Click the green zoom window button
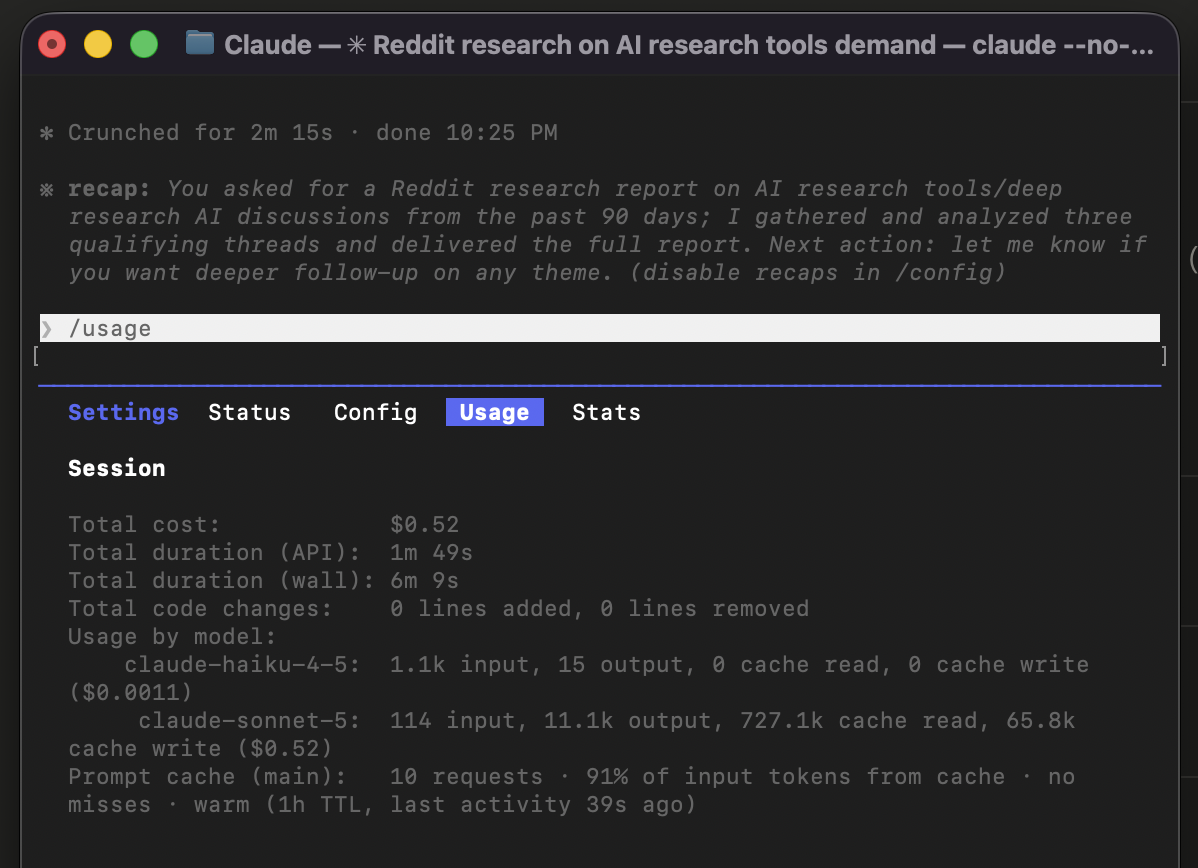Screen dimensions: 1198x868 (144, 44)
